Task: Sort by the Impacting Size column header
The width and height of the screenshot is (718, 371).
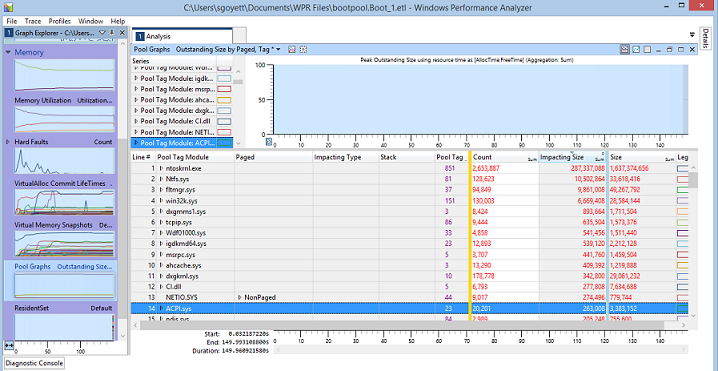Action: (572, 157)
